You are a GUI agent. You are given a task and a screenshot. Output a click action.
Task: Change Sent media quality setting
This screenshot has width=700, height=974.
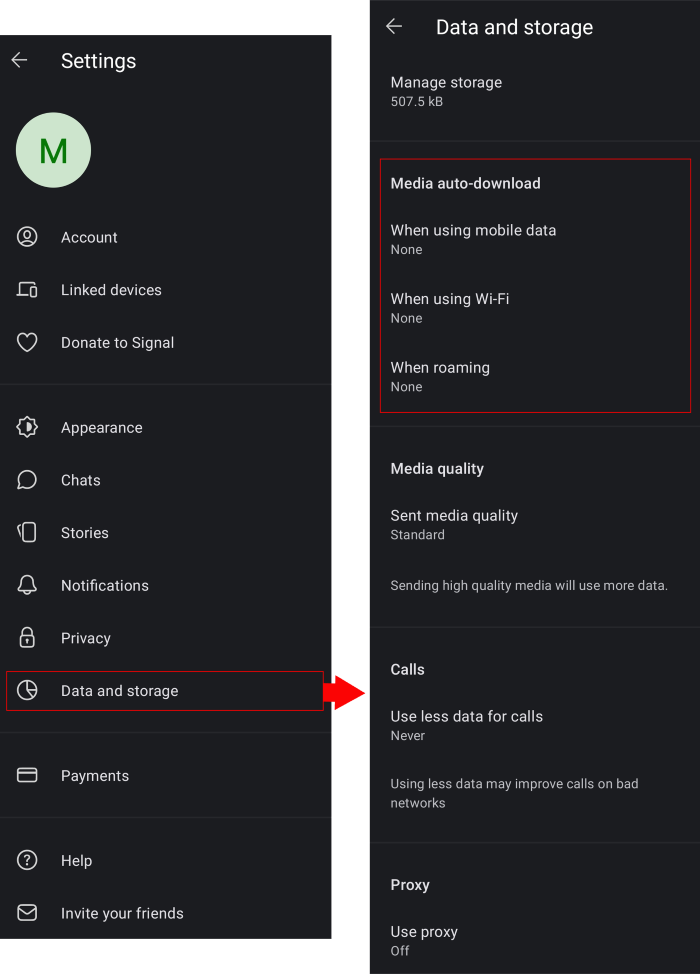tap(454, 524)
